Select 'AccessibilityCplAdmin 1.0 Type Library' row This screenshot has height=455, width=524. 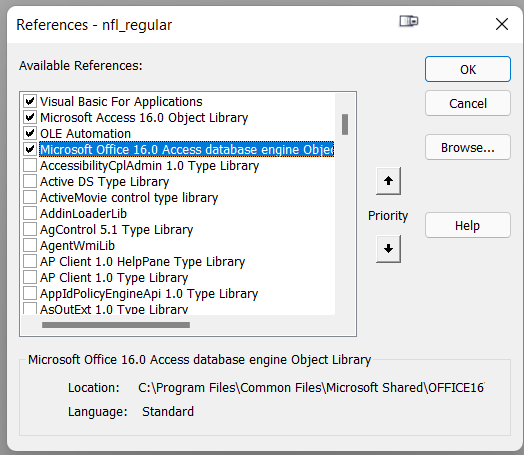[149, 166]
